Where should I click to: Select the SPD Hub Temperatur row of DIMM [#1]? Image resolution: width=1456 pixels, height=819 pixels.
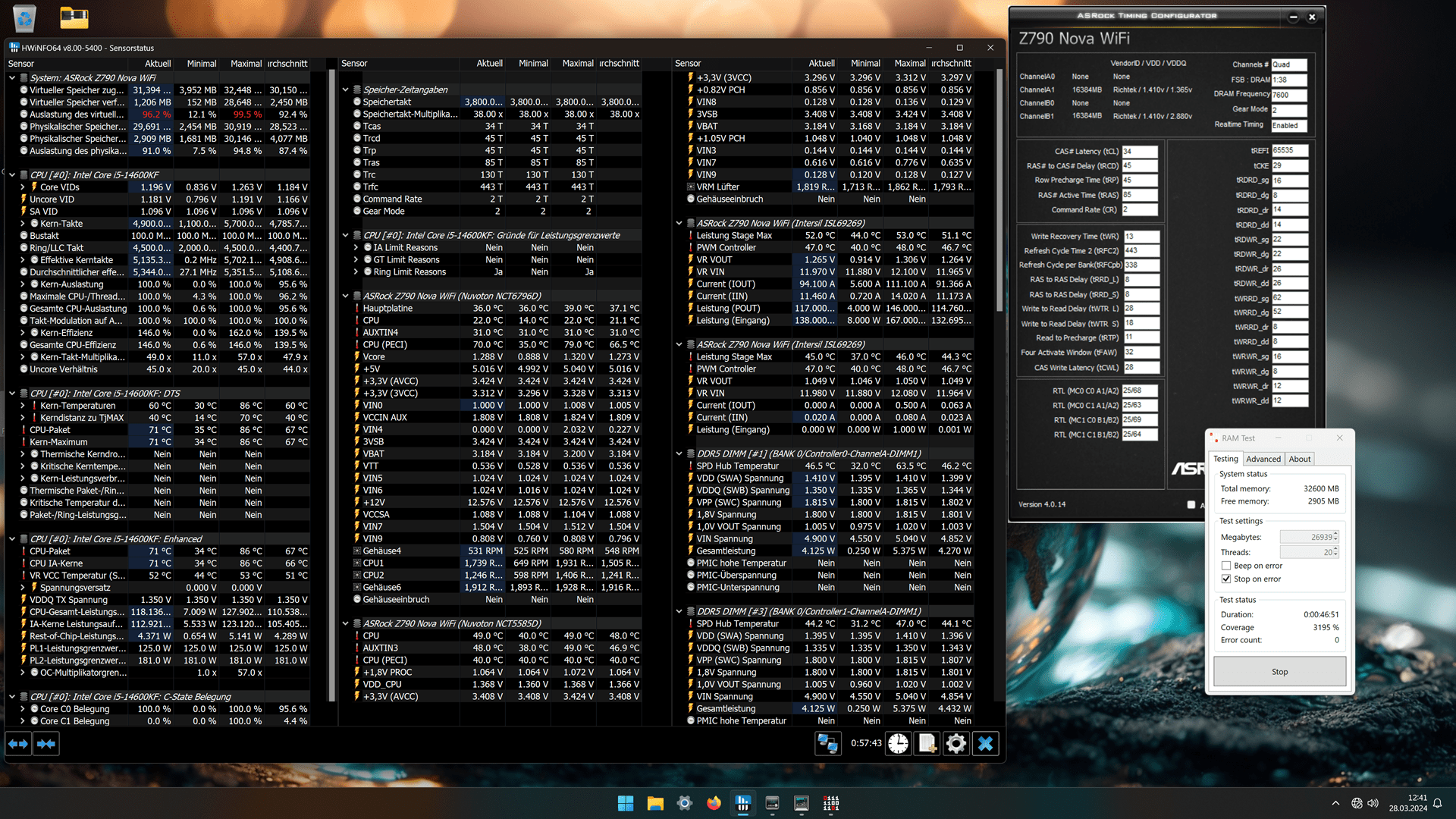pos(830,466)
